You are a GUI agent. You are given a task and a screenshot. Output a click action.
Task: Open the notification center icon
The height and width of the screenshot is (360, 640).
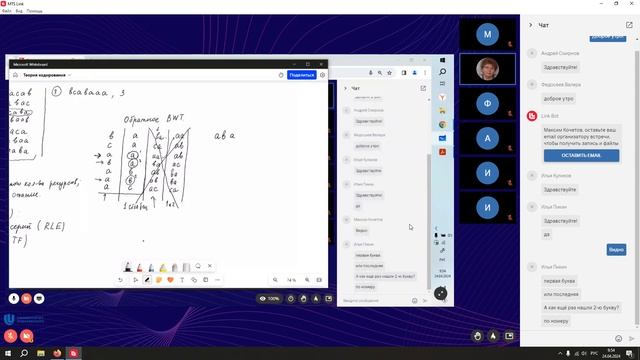[630, 353]
